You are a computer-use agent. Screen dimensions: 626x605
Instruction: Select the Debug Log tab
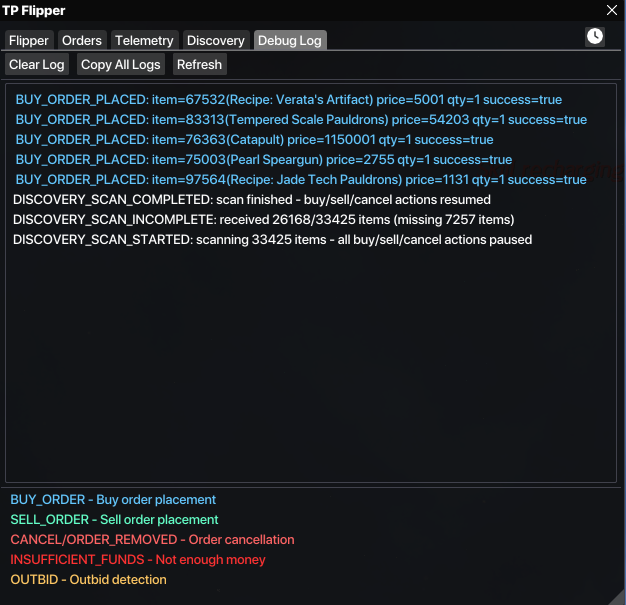coord(289,41)
